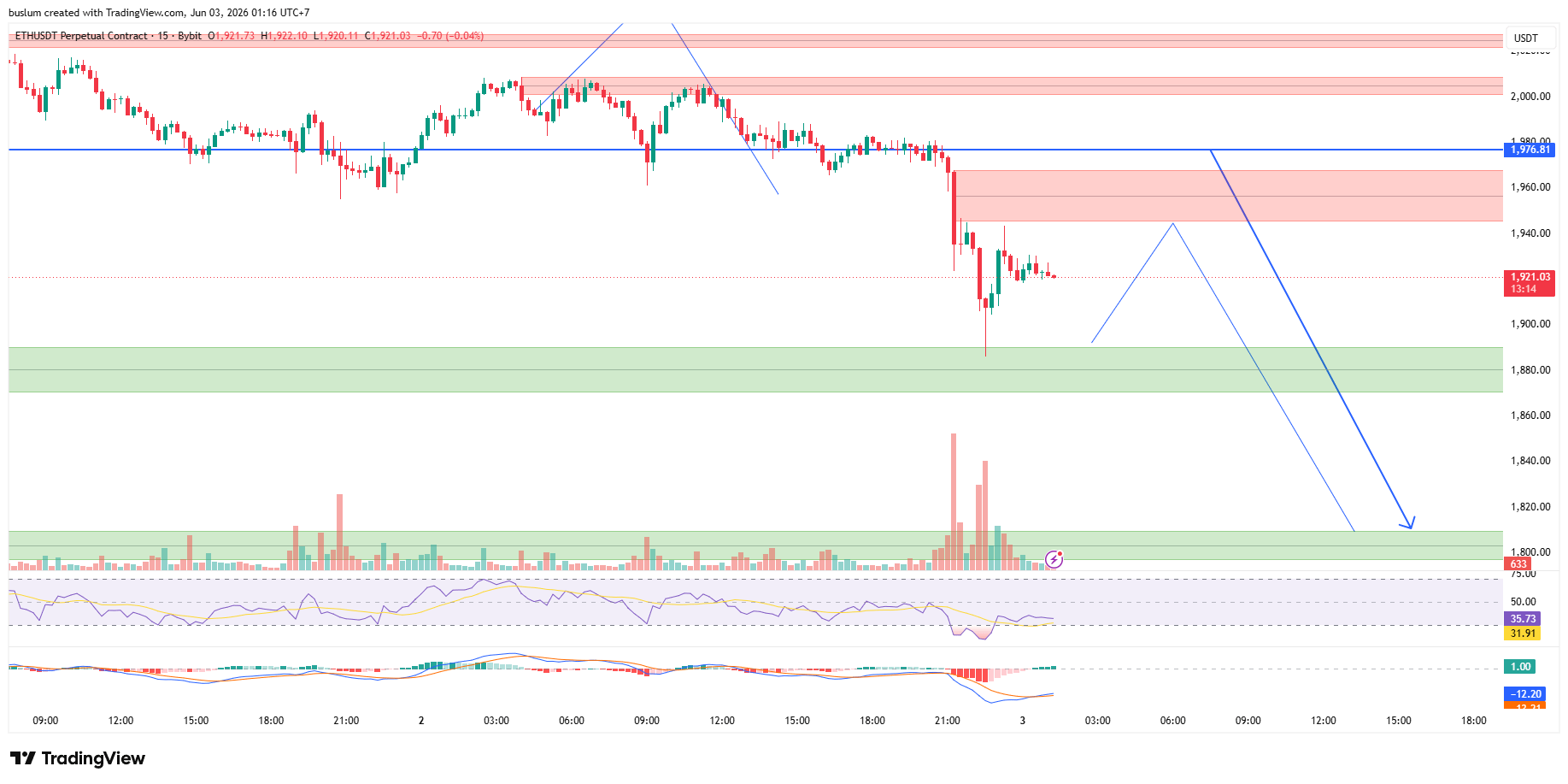1568x784 pixels.
Task: Select the purple 35.73 RSI value label
Action: (1523, 619)
